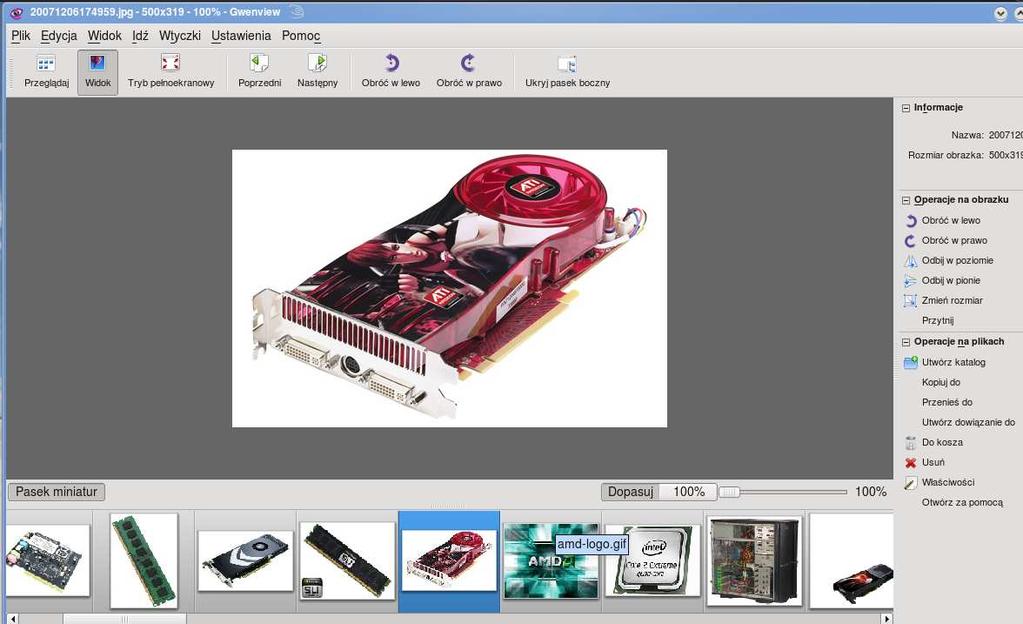Click the zoom slider handle
The image size is (1023, 624).
tap(729, 492)
